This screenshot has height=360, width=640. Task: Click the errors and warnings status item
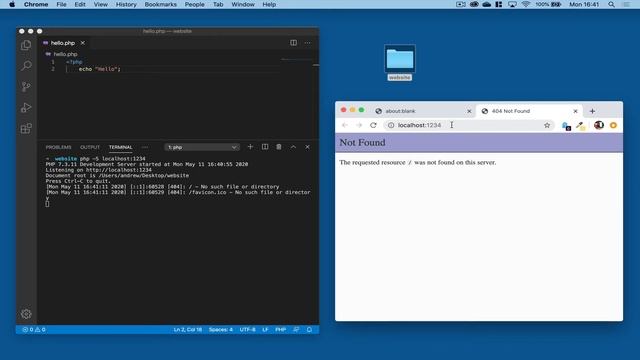pos(34,329)
